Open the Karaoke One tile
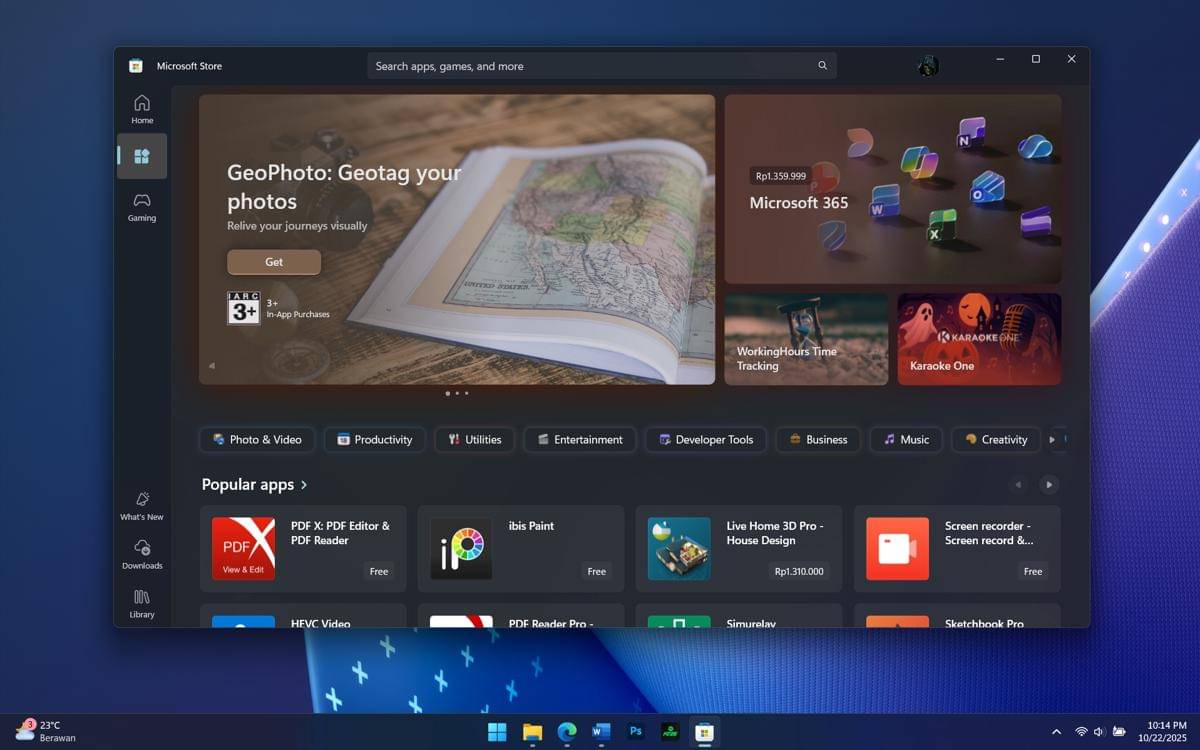The image size is (1200, 750). click(x=979, y=339)
